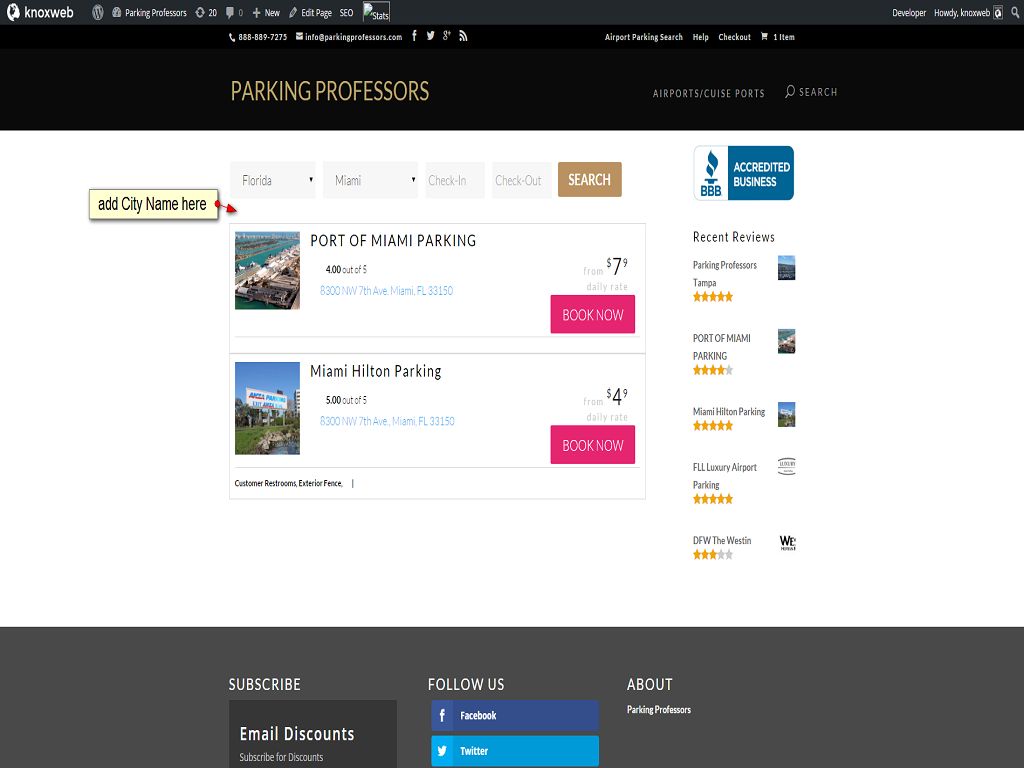Click the BBB Accredited Business badge

[x=743, y=173]
